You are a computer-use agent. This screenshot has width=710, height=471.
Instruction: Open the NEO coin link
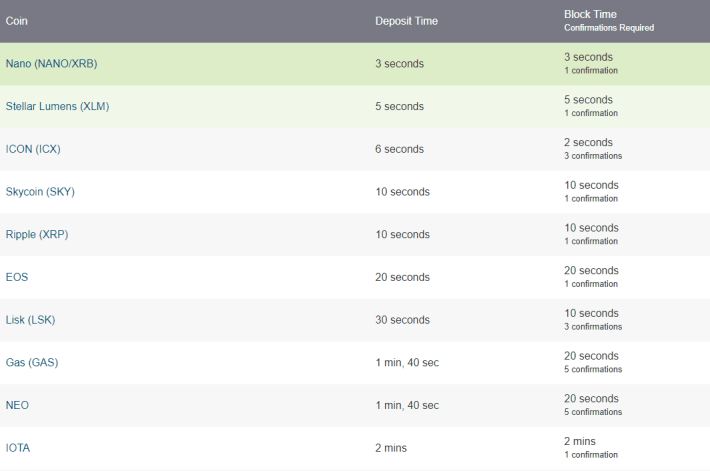[x=17, y=405]
